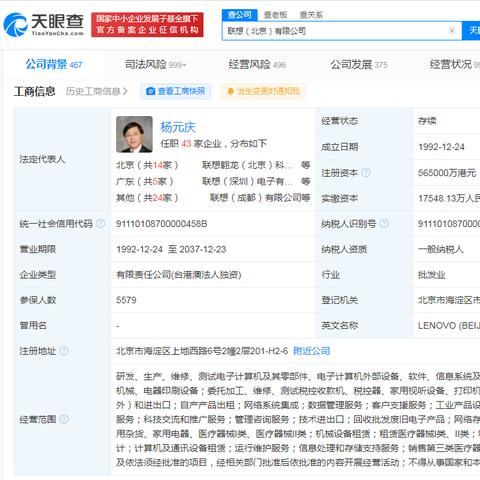Click the Tianyancha logo
Image resolution: width=480 pixels, height=480 pixels.
43,25
